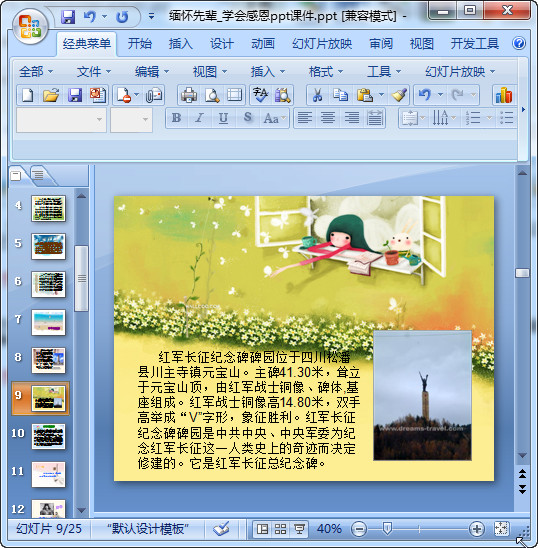Send as email attachment icon

154,95
